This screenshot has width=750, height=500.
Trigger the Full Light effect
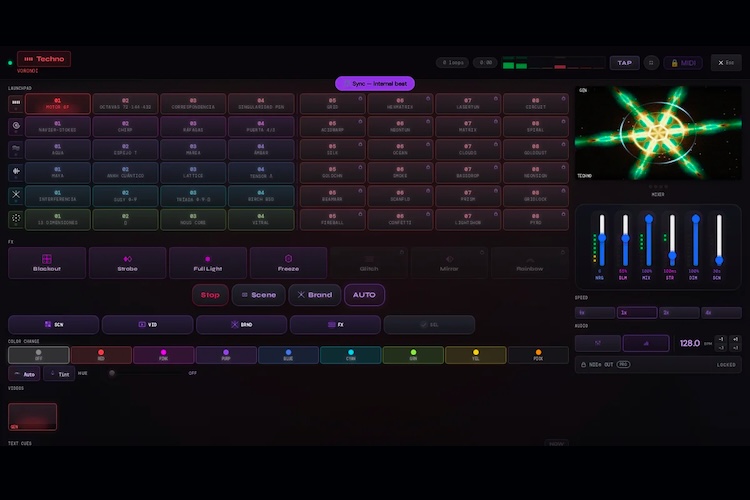208,263
